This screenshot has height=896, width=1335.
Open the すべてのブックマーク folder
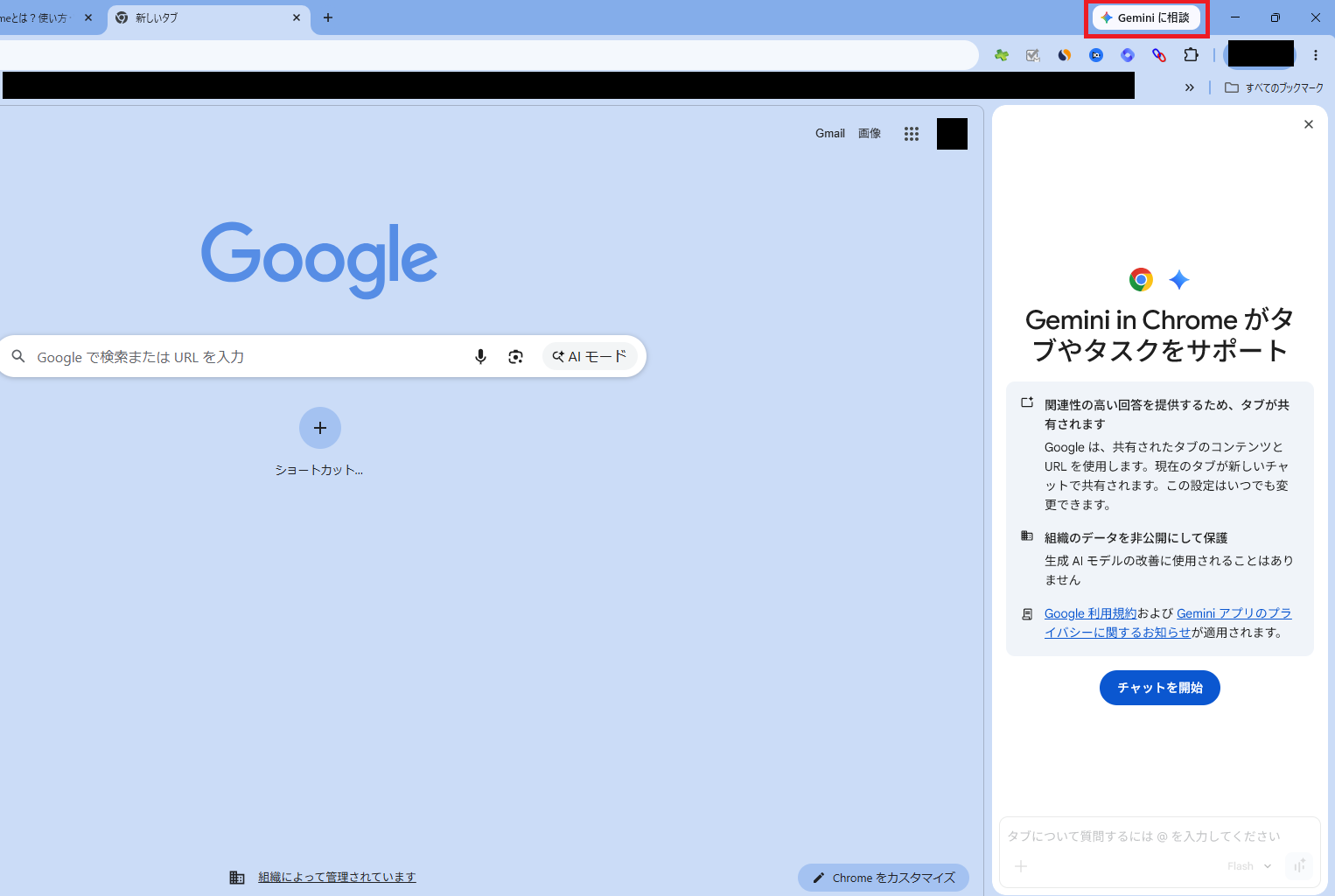click(1274, 87)
